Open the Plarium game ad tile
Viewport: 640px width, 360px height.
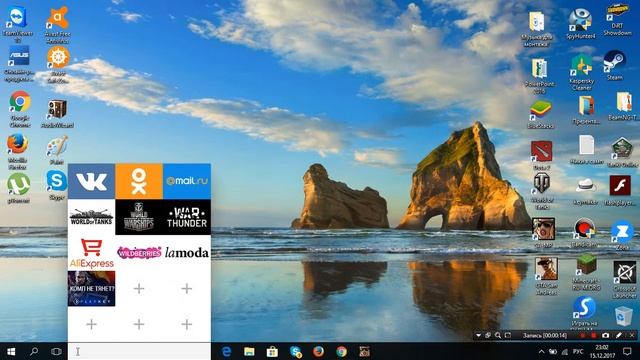pyautogui.click(x=91, y=289)
